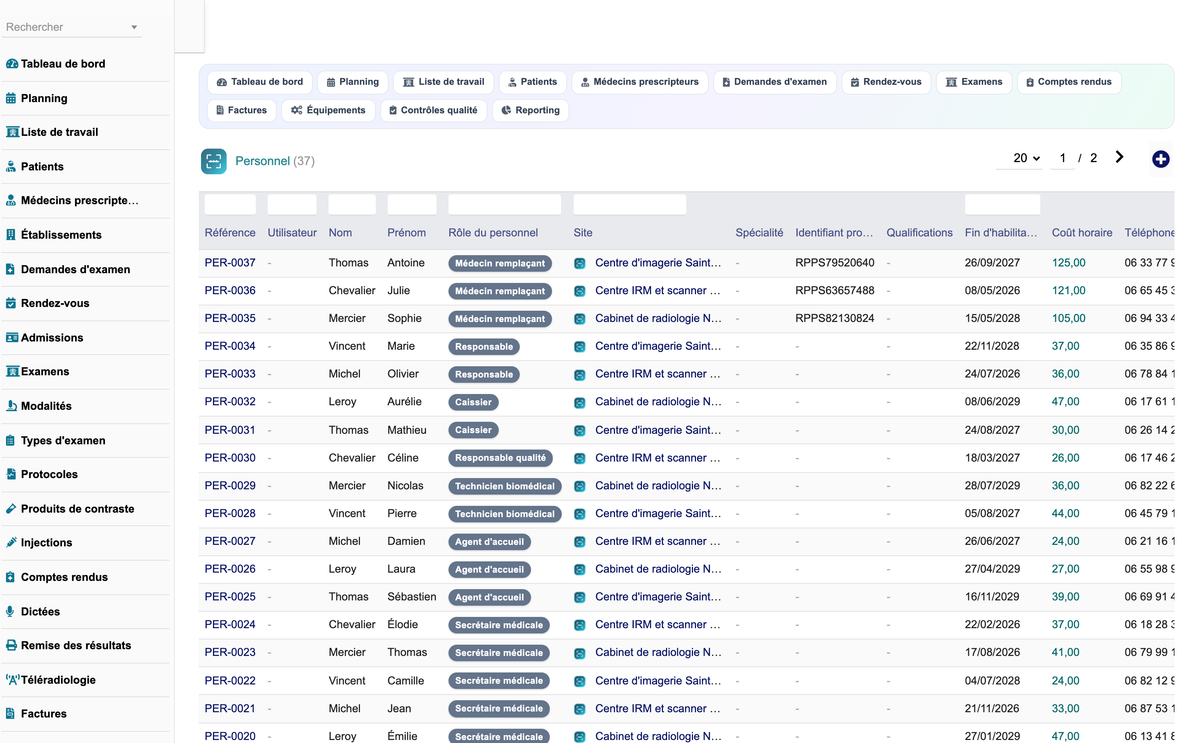Image resolution: width=1200 pixels, height=743 pixels.
Task: Click Référence filter input
Action: coord(230,205)
